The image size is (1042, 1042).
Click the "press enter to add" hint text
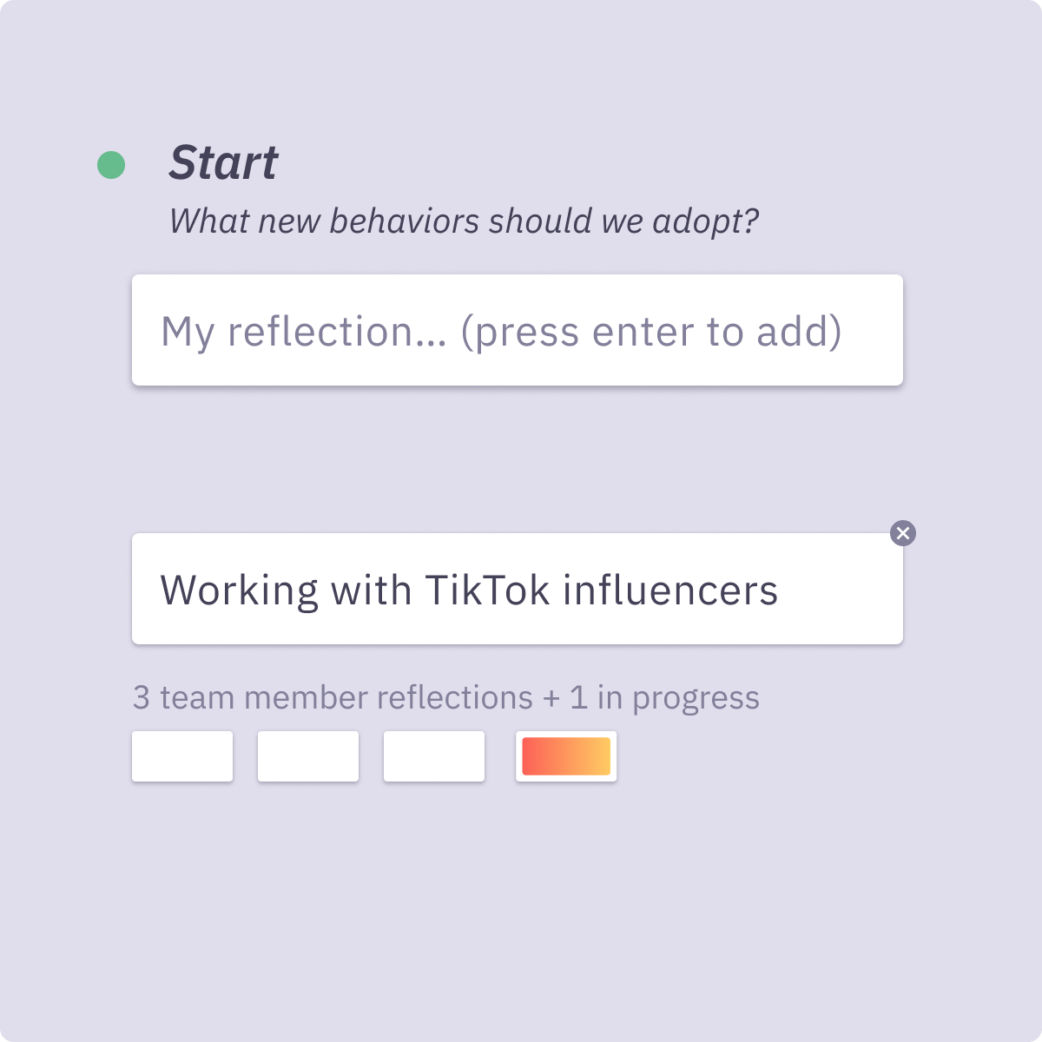pyautogui.click(x=651, y=331)
